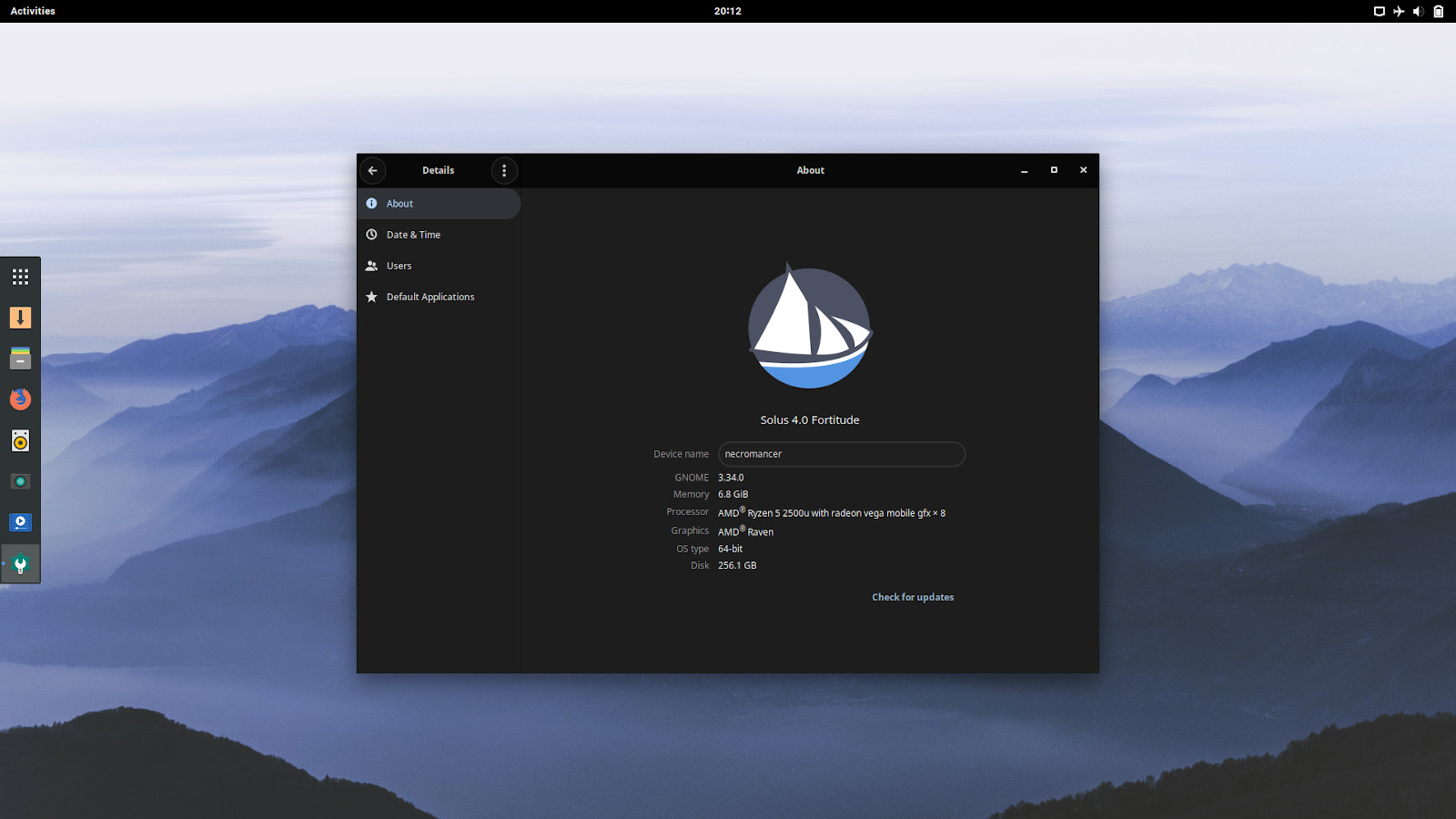Click the back arrow in Details header
This screenshot has width=1456, height=819.
coord(372,170)
